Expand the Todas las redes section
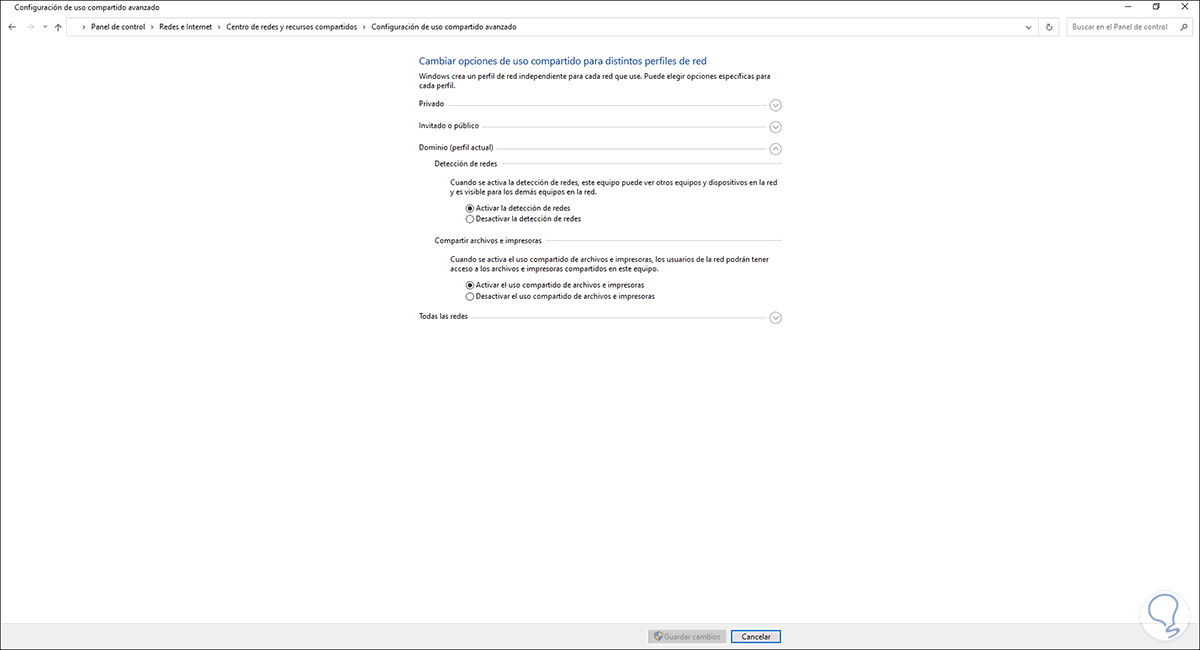The height and width of the screenshot is (650, 1200). [775, 317]
